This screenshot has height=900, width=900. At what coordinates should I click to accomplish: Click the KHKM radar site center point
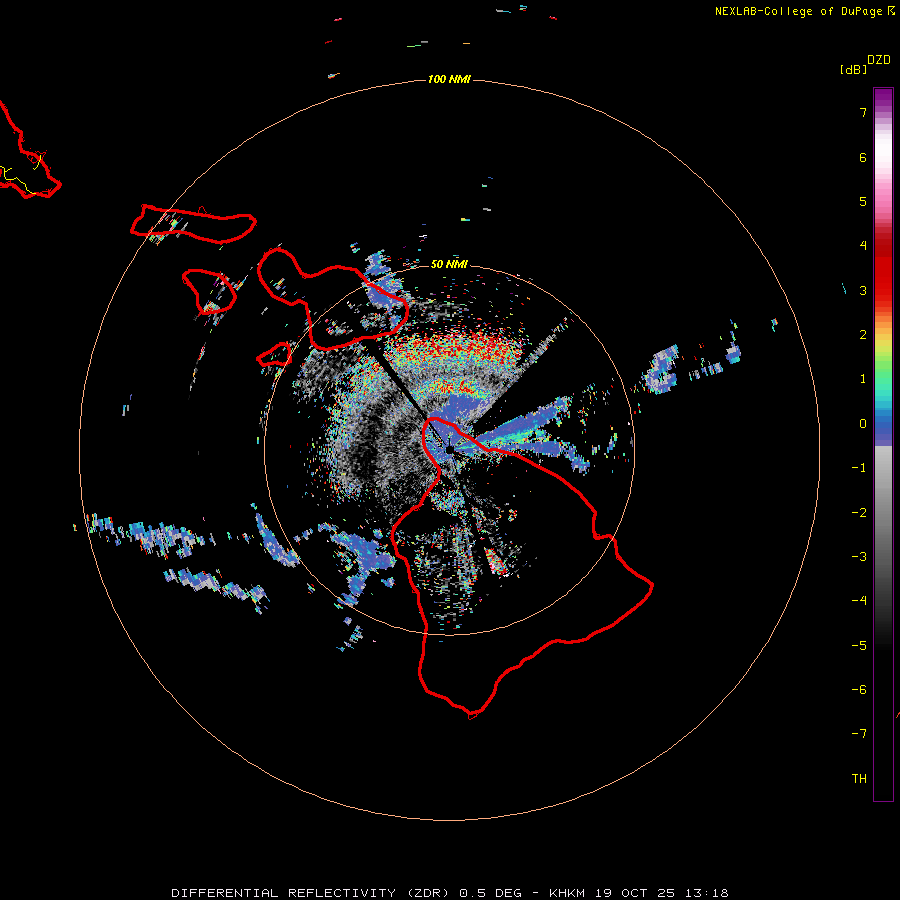point(449,449)
